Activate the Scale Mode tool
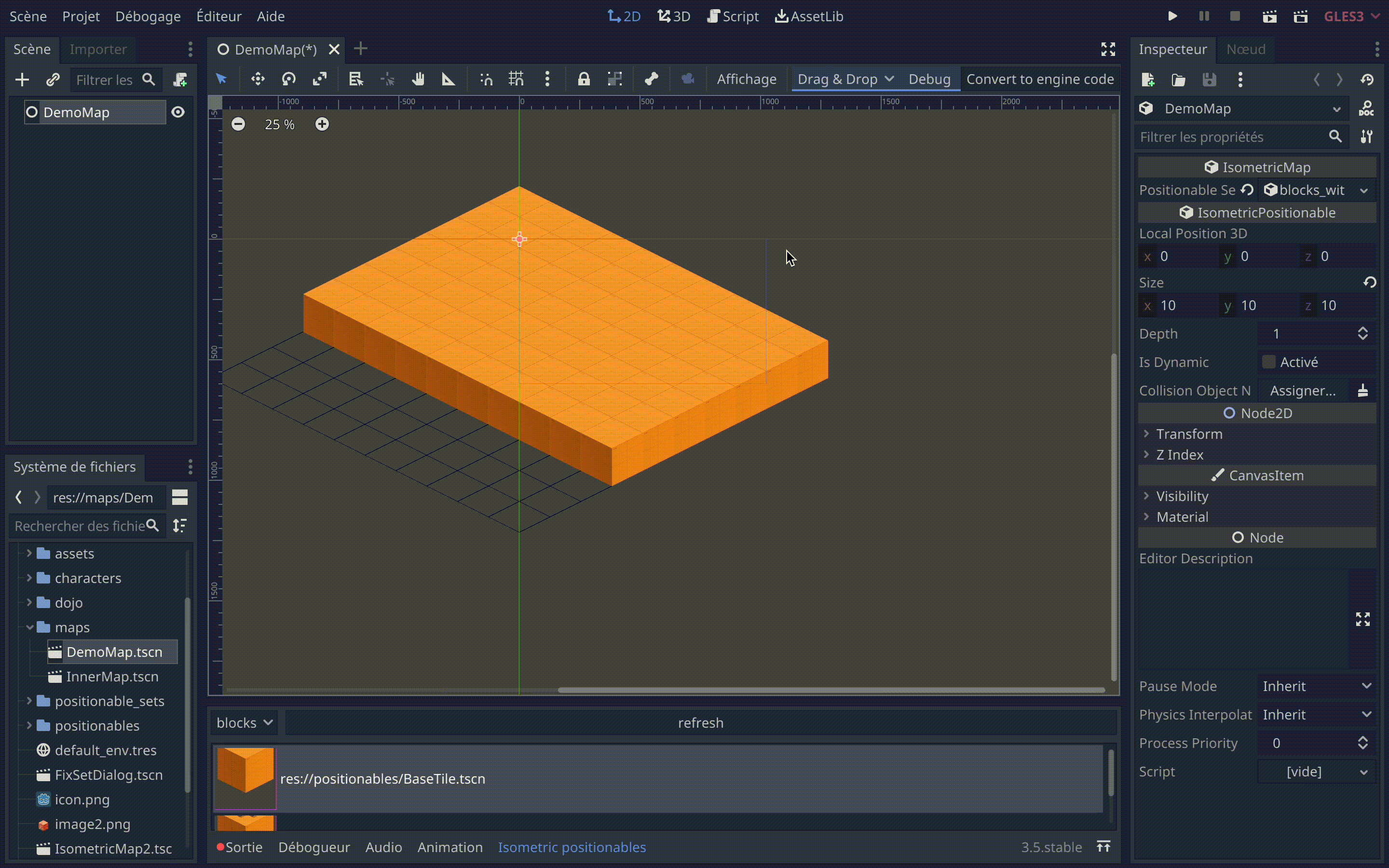This screenshot has height=868, width=1389. (x=320, y=79)
